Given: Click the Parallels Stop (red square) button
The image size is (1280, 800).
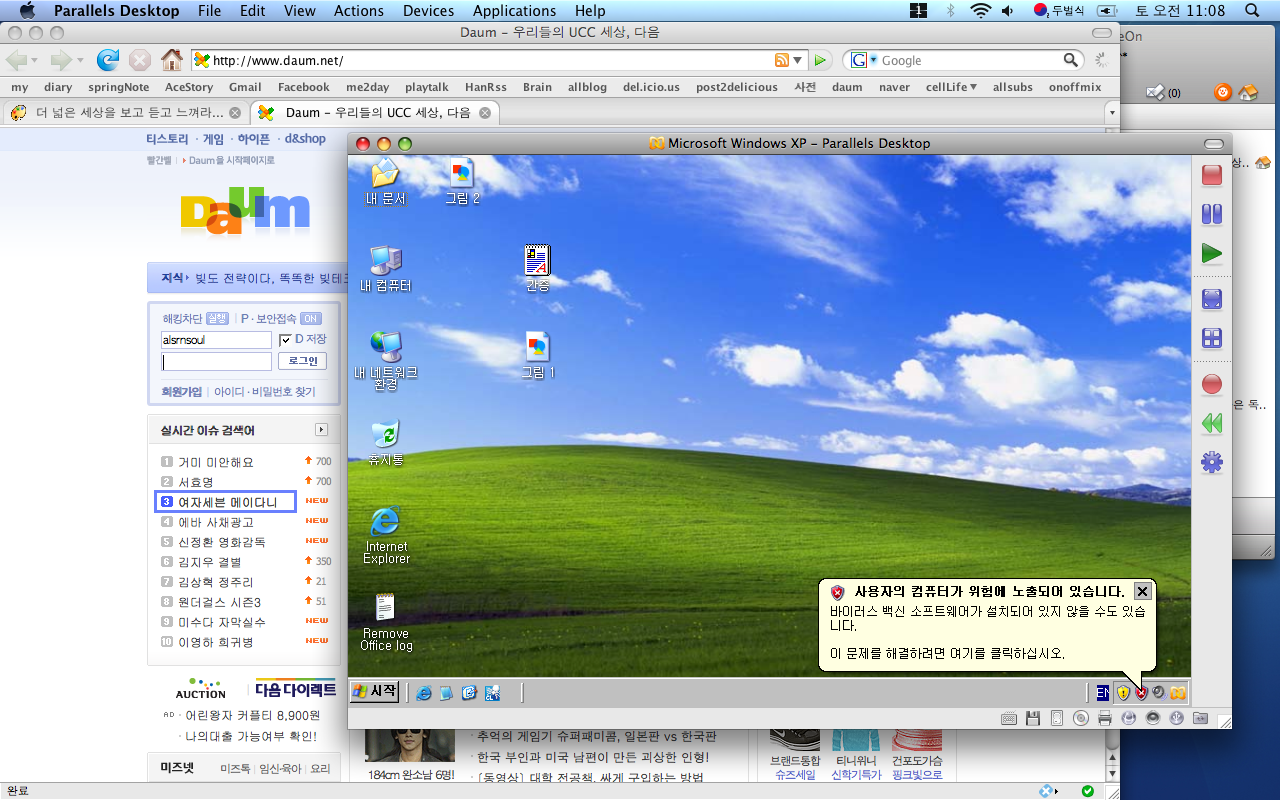Looking at the screenshot, I should [1212, 175].
